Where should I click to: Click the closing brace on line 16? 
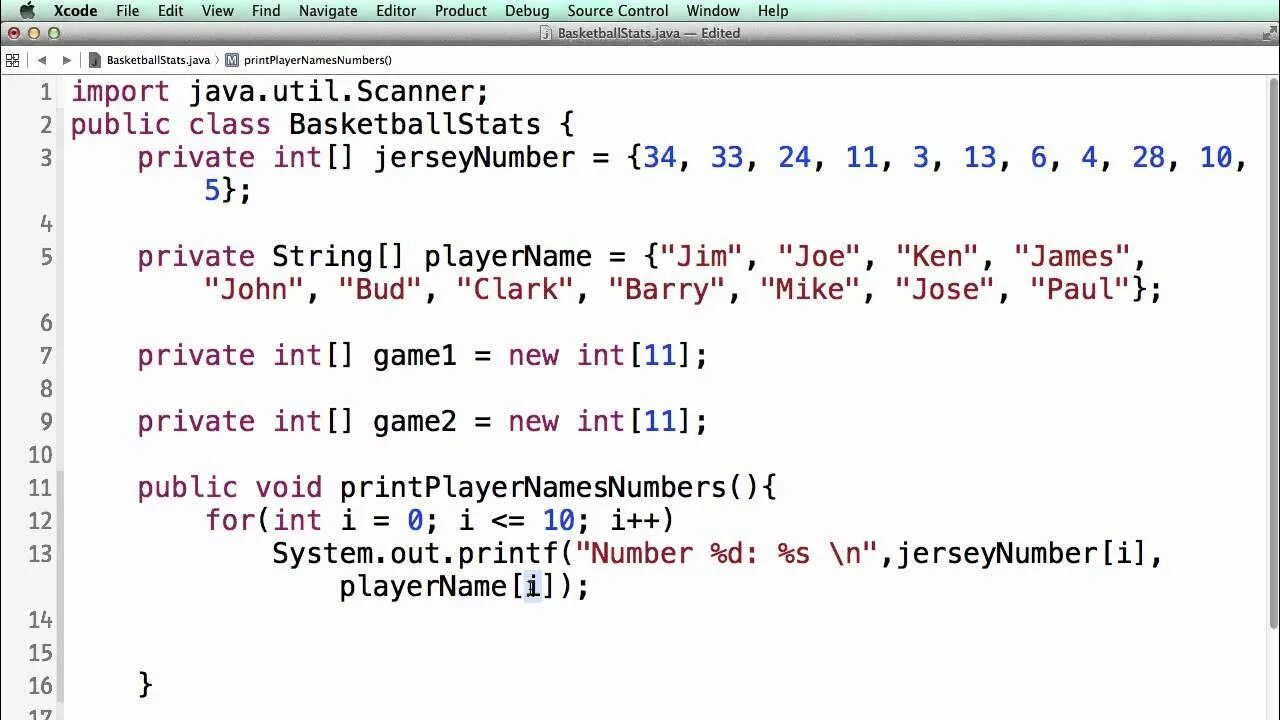click(x=146, y=686)
